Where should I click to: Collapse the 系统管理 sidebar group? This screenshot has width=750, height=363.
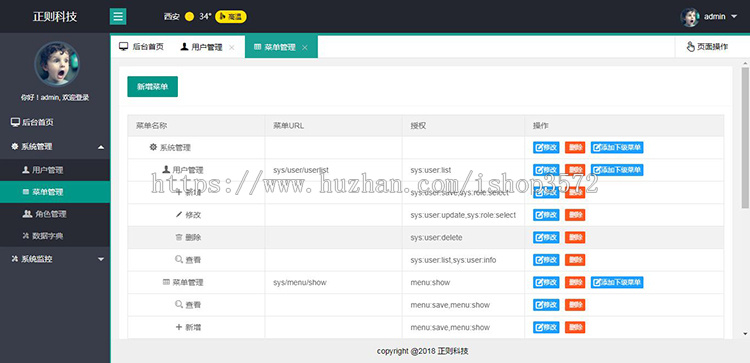pos(55,147)
